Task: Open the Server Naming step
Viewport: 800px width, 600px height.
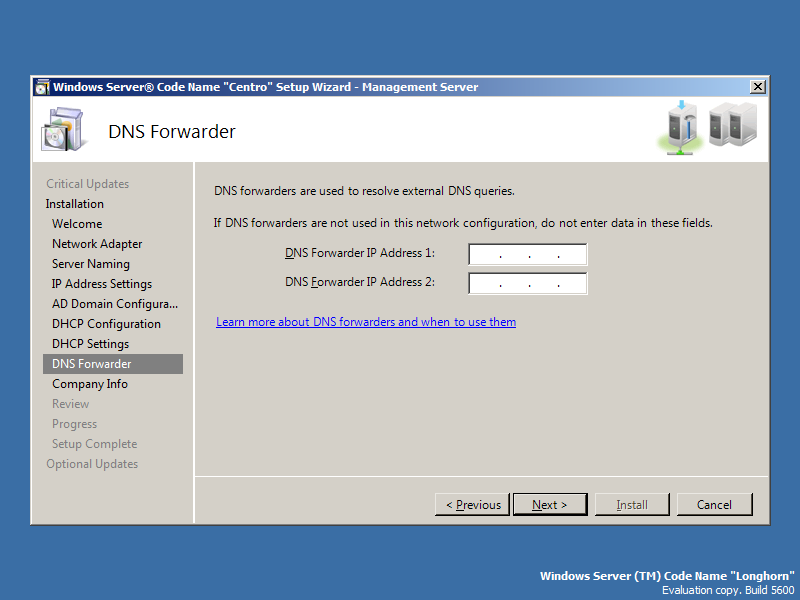Action: pos(91,264)
